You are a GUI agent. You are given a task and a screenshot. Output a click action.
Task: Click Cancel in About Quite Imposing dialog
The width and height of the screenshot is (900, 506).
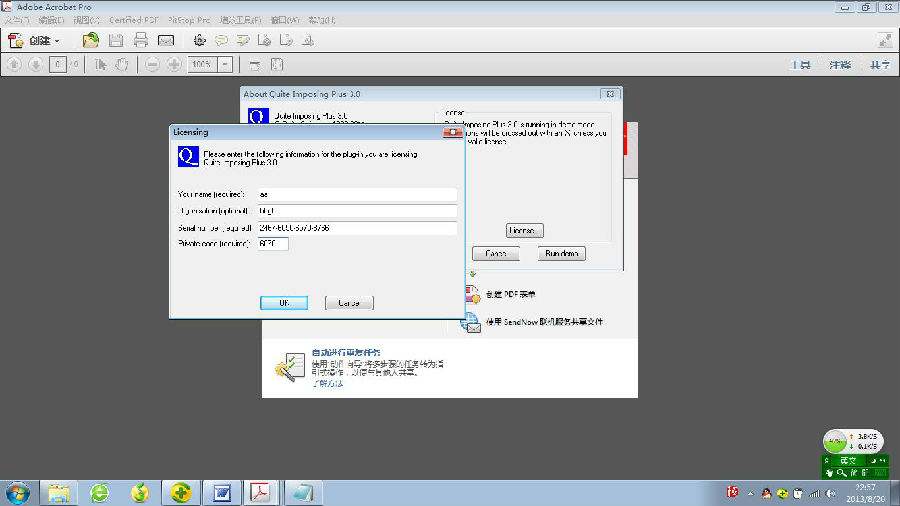pos(496,254)
